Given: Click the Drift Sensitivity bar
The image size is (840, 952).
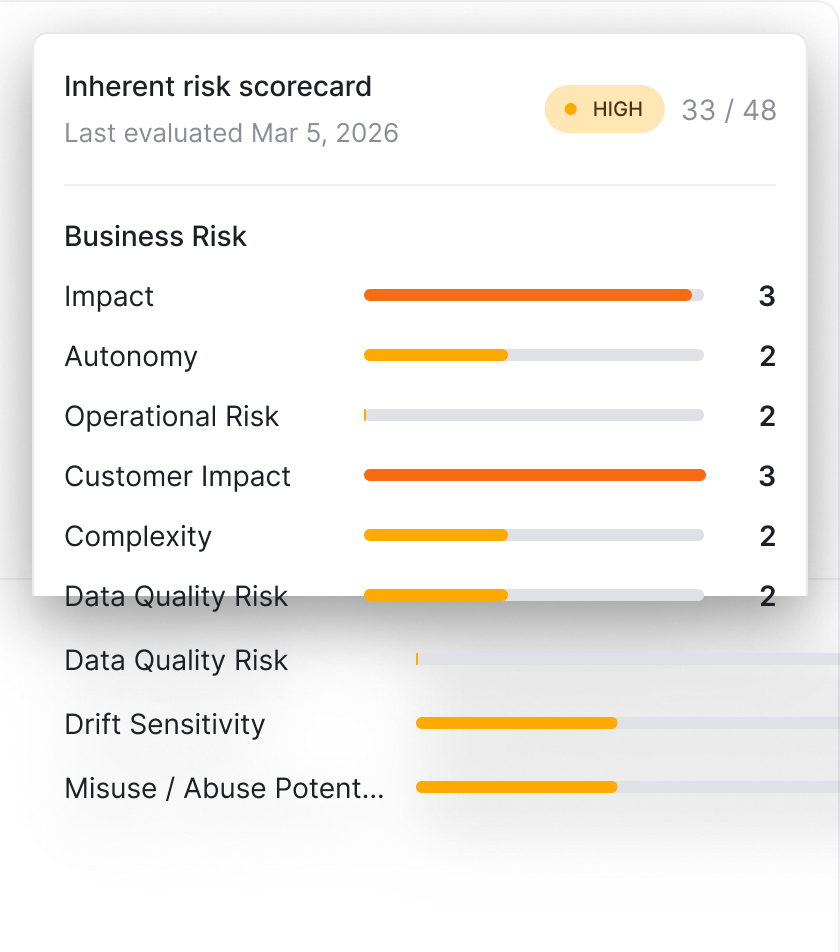Looking at the screenshot, I should click(x=628, y=723).
